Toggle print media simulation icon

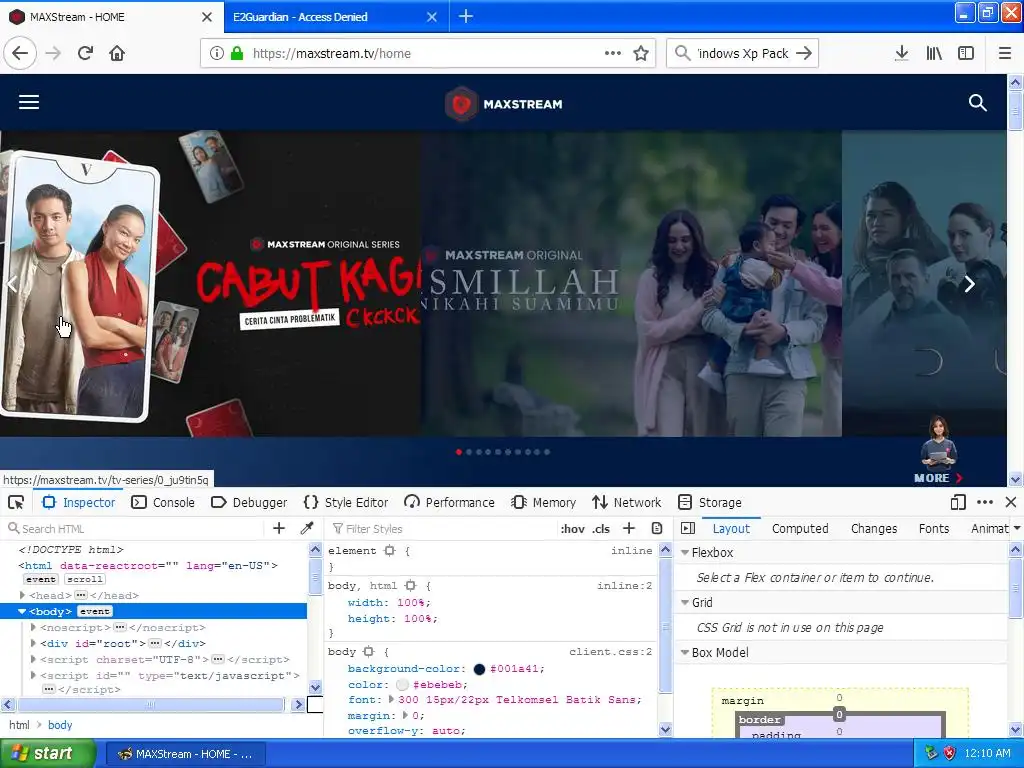(x=657, y=528)
